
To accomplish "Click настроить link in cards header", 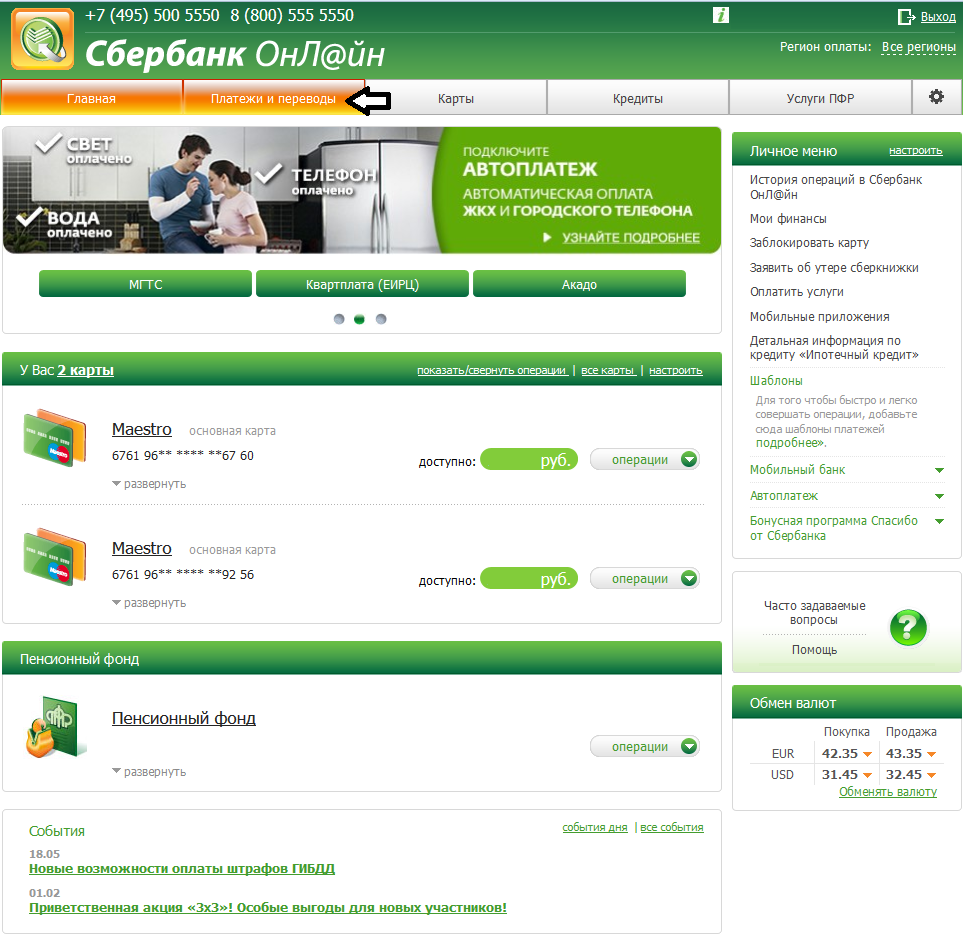I will pyautogui.click(x=676, y=370).
